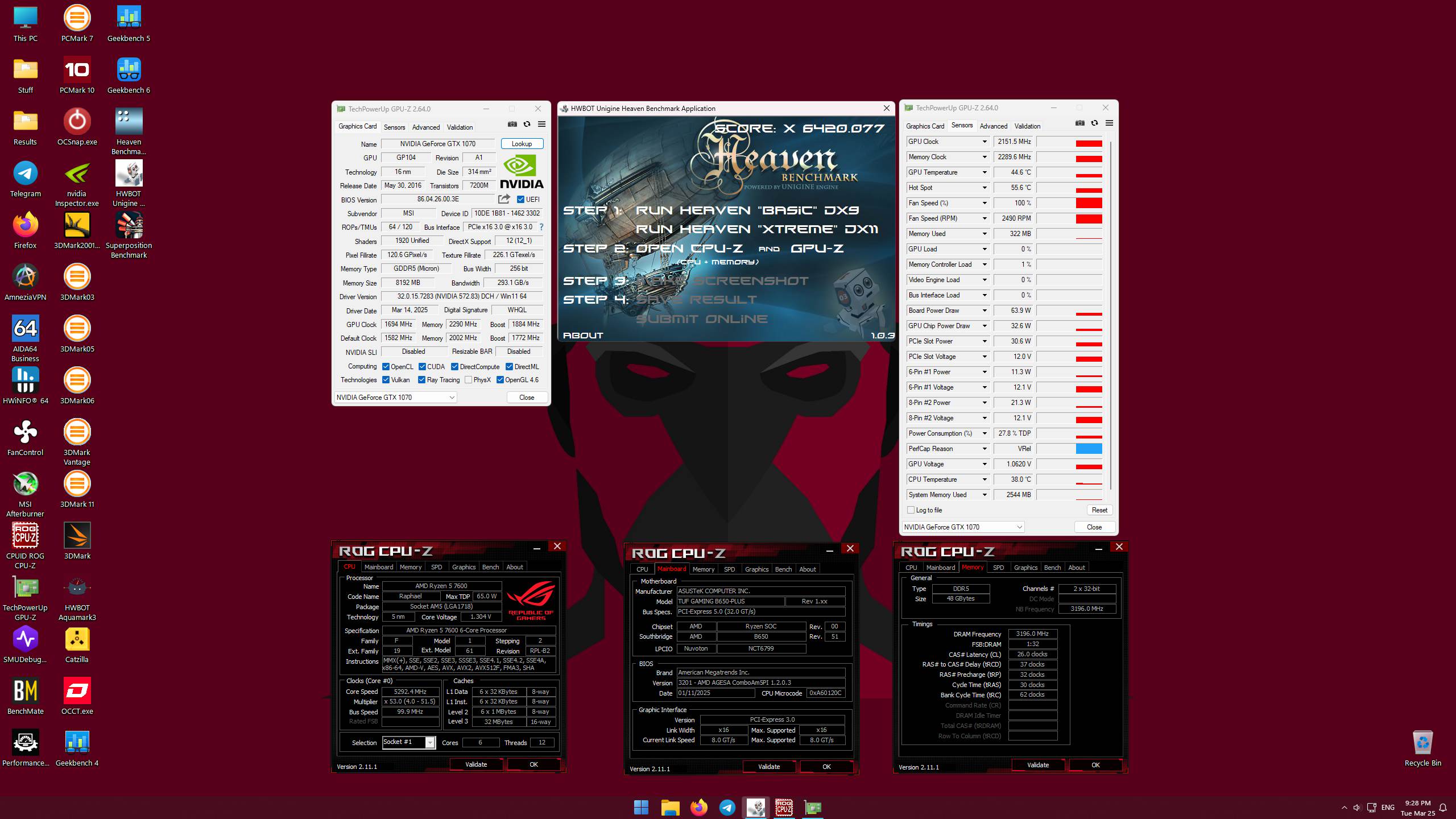Click the Lookup button in GPU-Z
This screenshot has height=819, width=1456.
522,144
